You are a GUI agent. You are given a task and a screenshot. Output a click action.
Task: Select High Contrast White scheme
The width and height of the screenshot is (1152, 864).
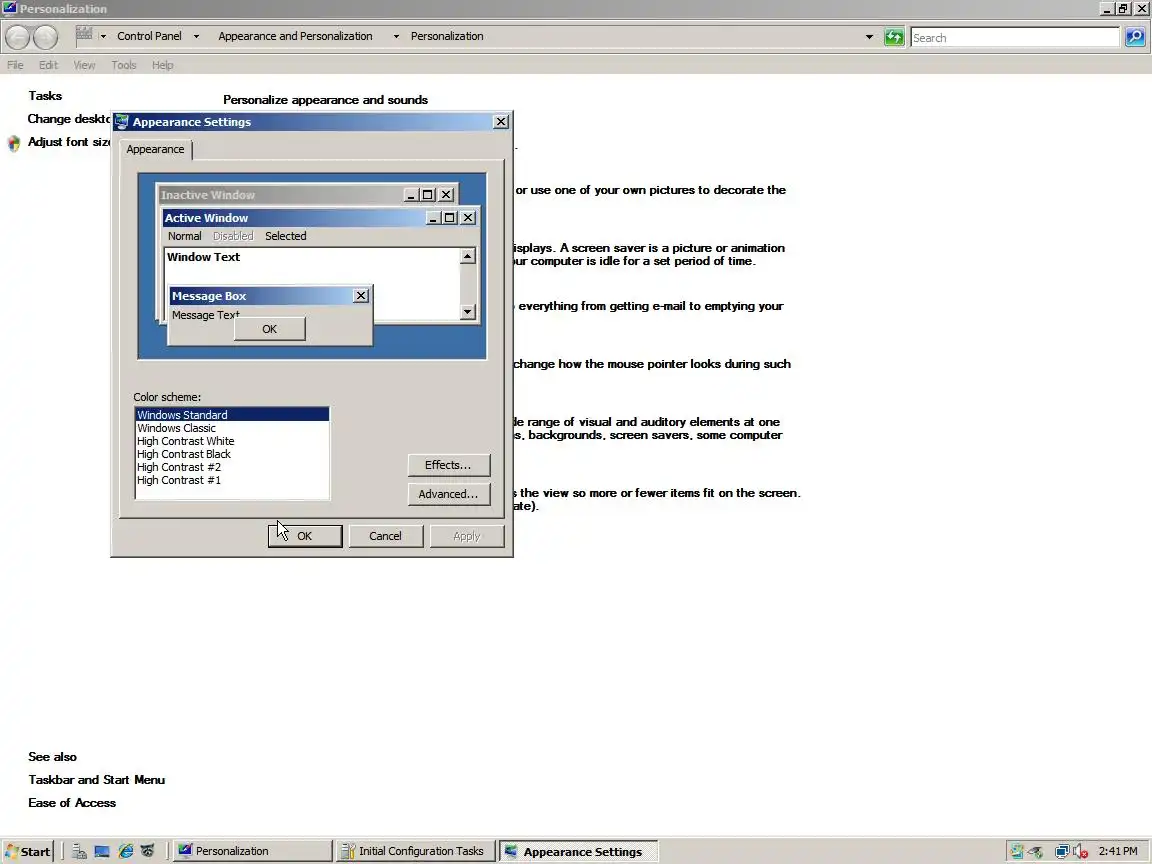[232, 441]
